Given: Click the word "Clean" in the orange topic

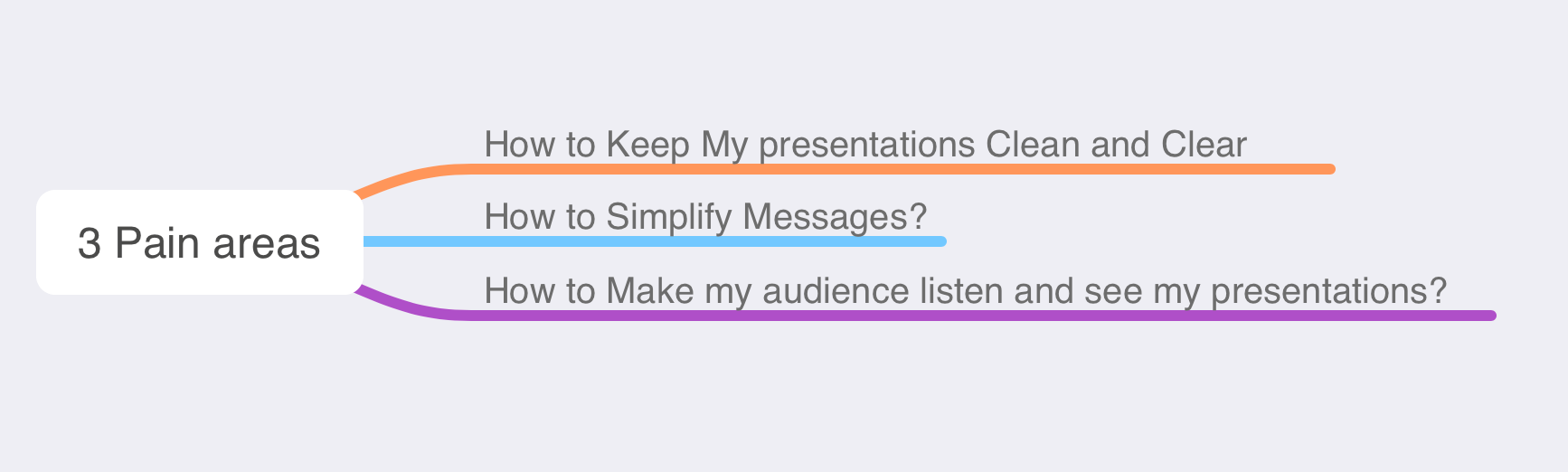Looking at the screenshot, I should tap(1033, 145).
